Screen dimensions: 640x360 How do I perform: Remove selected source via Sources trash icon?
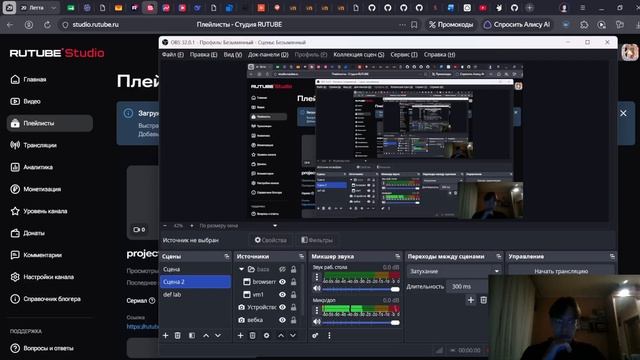tap(253, 336)
